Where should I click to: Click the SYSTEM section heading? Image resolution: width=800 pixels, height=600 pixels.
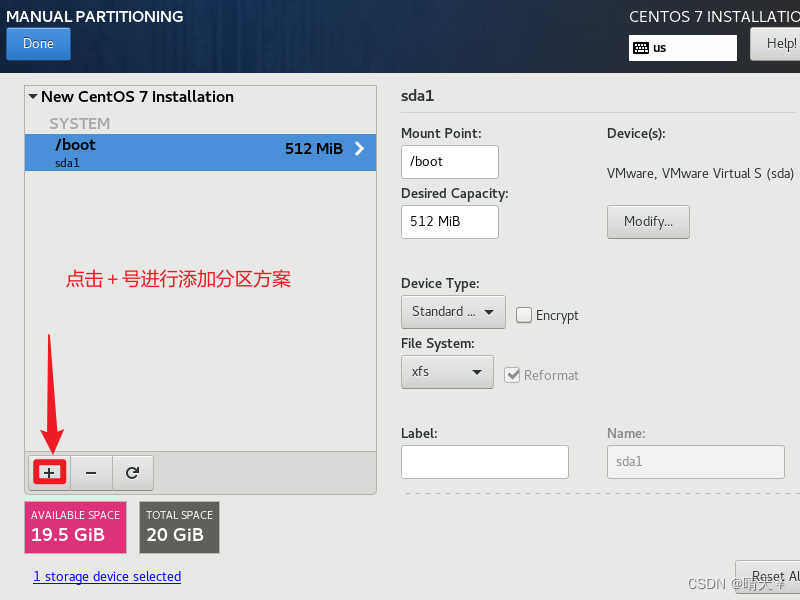80,123
